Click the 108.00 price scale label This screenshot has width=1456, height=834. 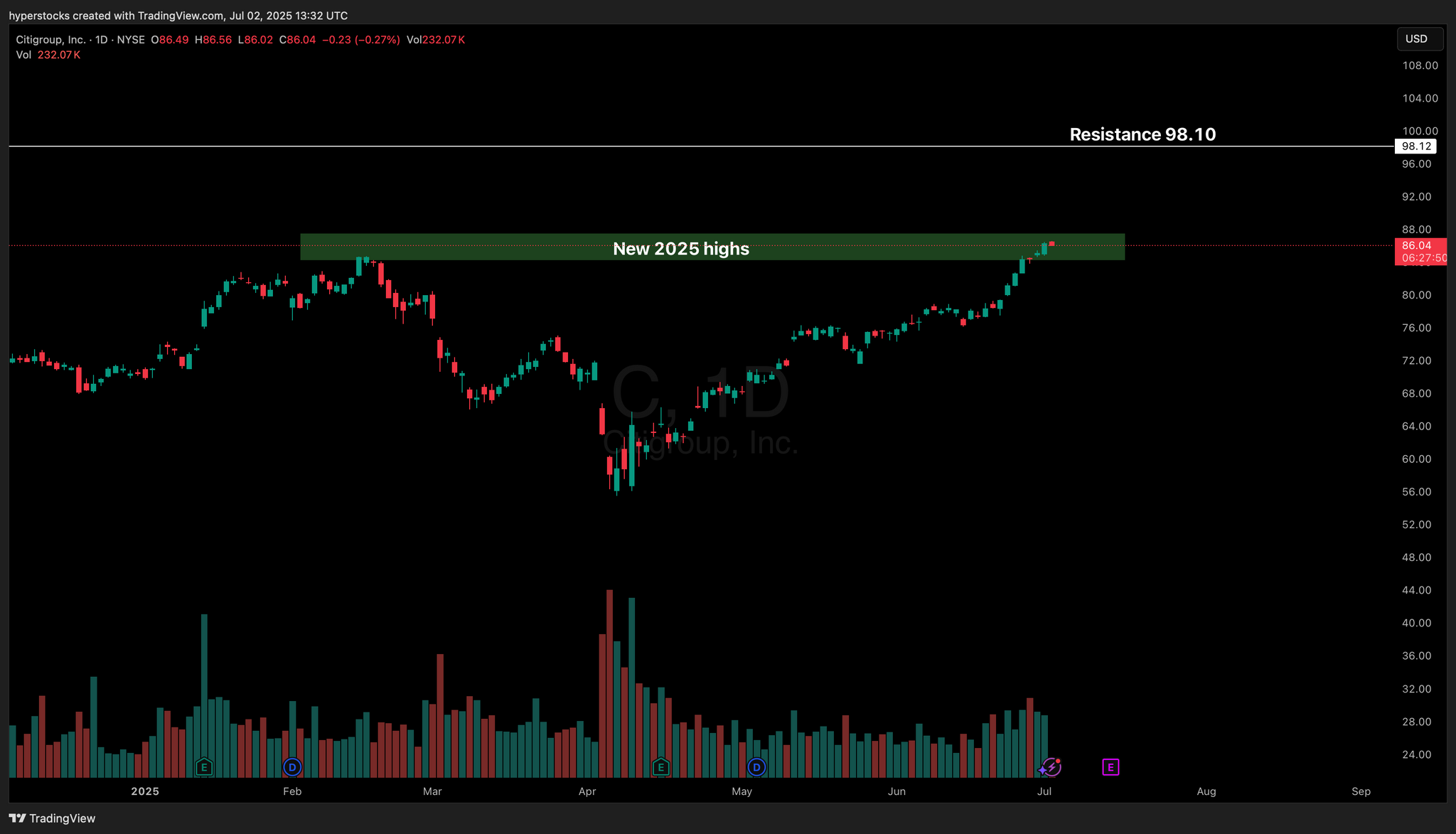coord(1420,65)
